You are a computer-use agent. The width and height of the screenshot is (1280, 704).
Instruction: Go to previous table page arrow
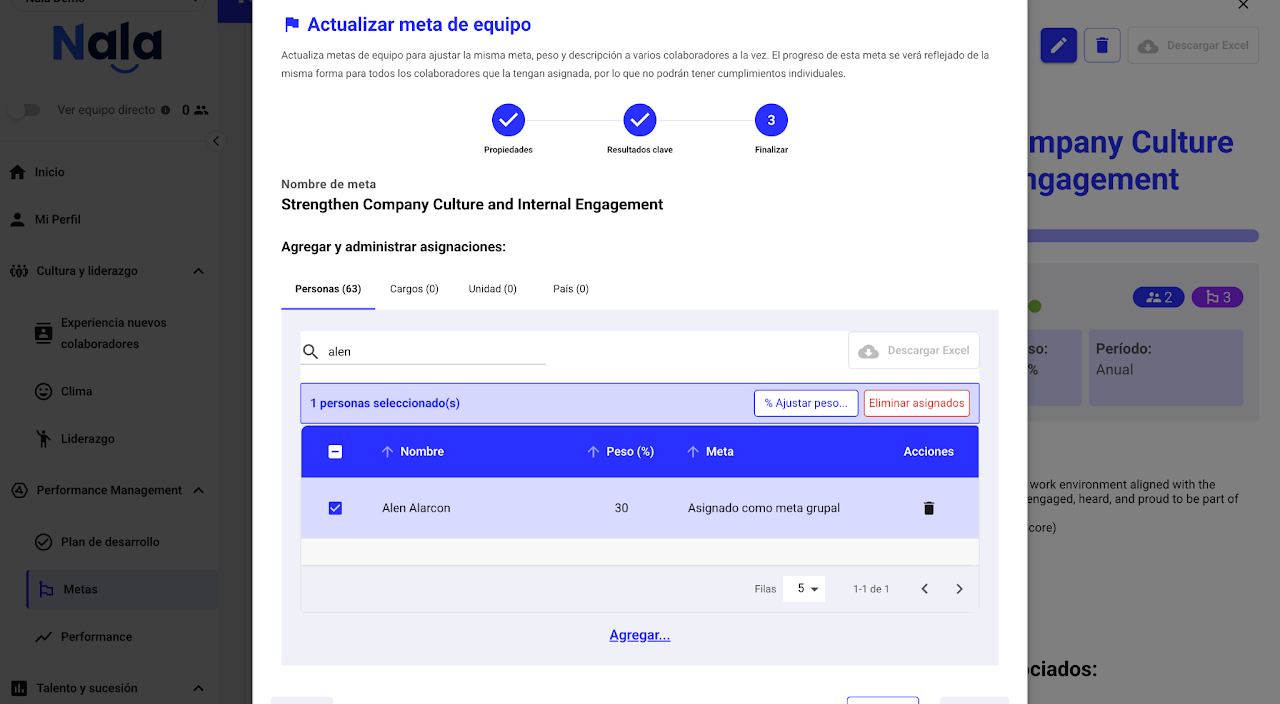pyautogui.click(x=924, y=589)
